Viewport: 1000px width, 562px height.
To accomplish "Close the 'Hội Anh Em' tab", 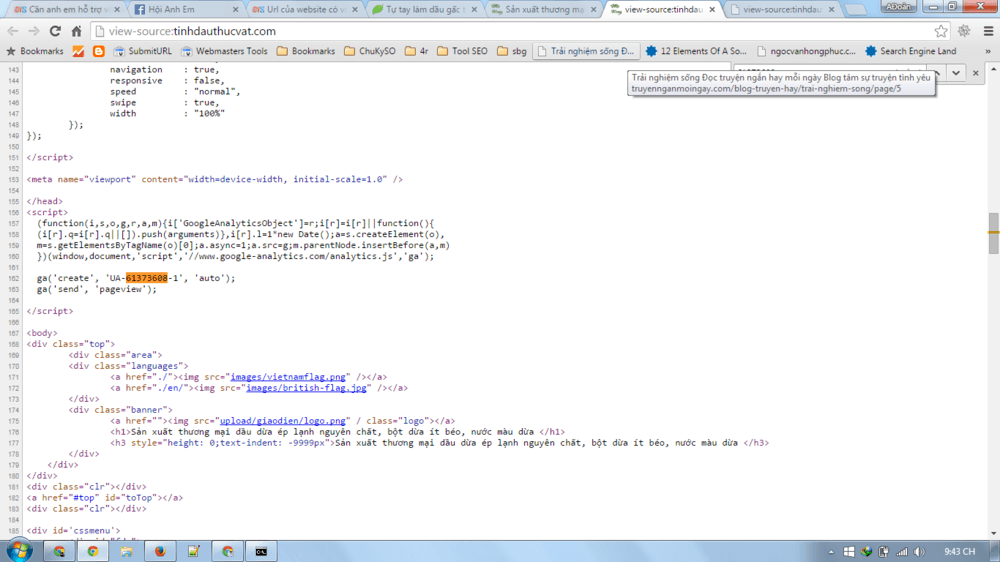I will tap(235, 10).
